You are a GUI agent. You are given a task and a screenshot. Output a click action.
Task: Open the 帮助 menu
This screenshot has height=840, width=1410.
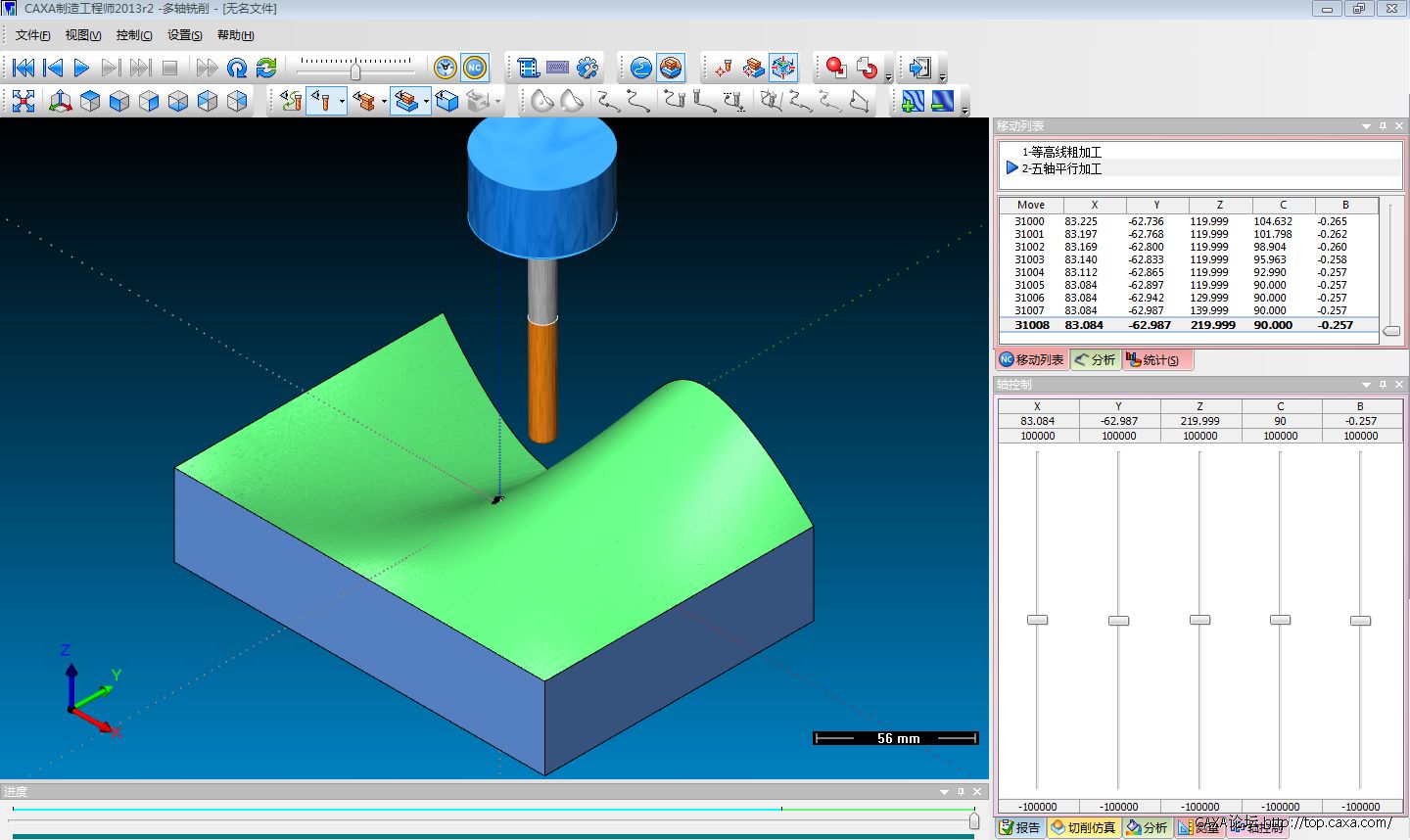point(236,35)
